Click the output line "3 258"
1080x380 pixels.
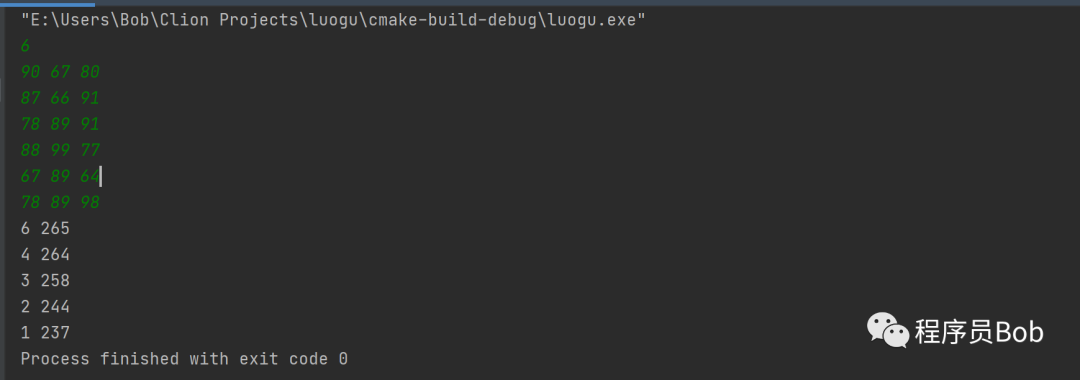point(45,281)
